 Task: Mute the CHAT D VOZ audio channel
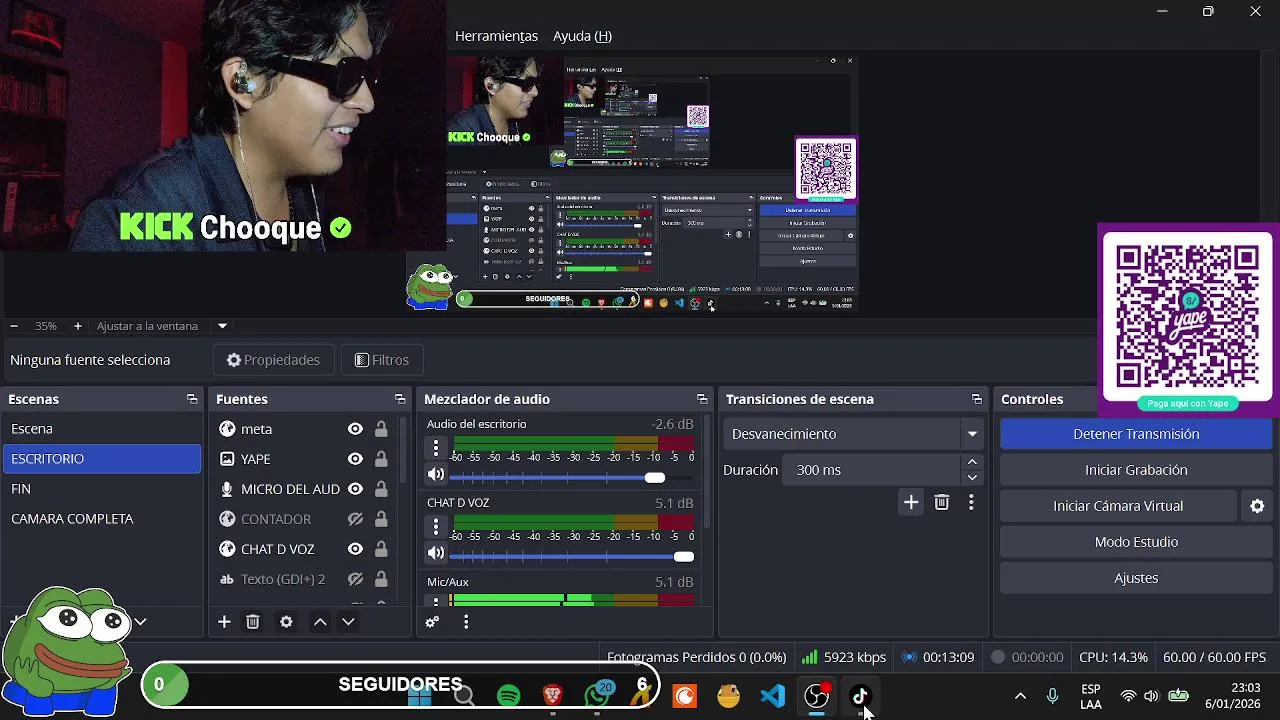click(x=436, y=553)
